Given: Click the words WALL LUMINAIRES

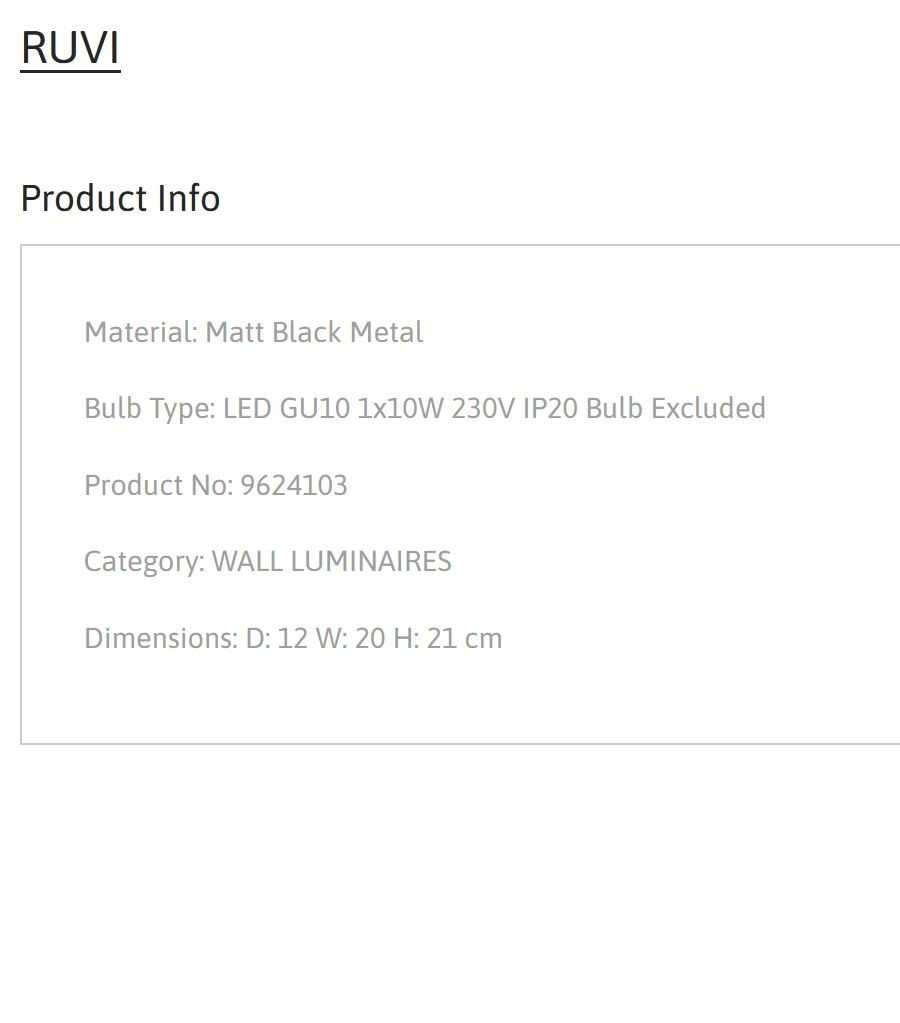Looking at the screenshot, I should pos(332,561).
